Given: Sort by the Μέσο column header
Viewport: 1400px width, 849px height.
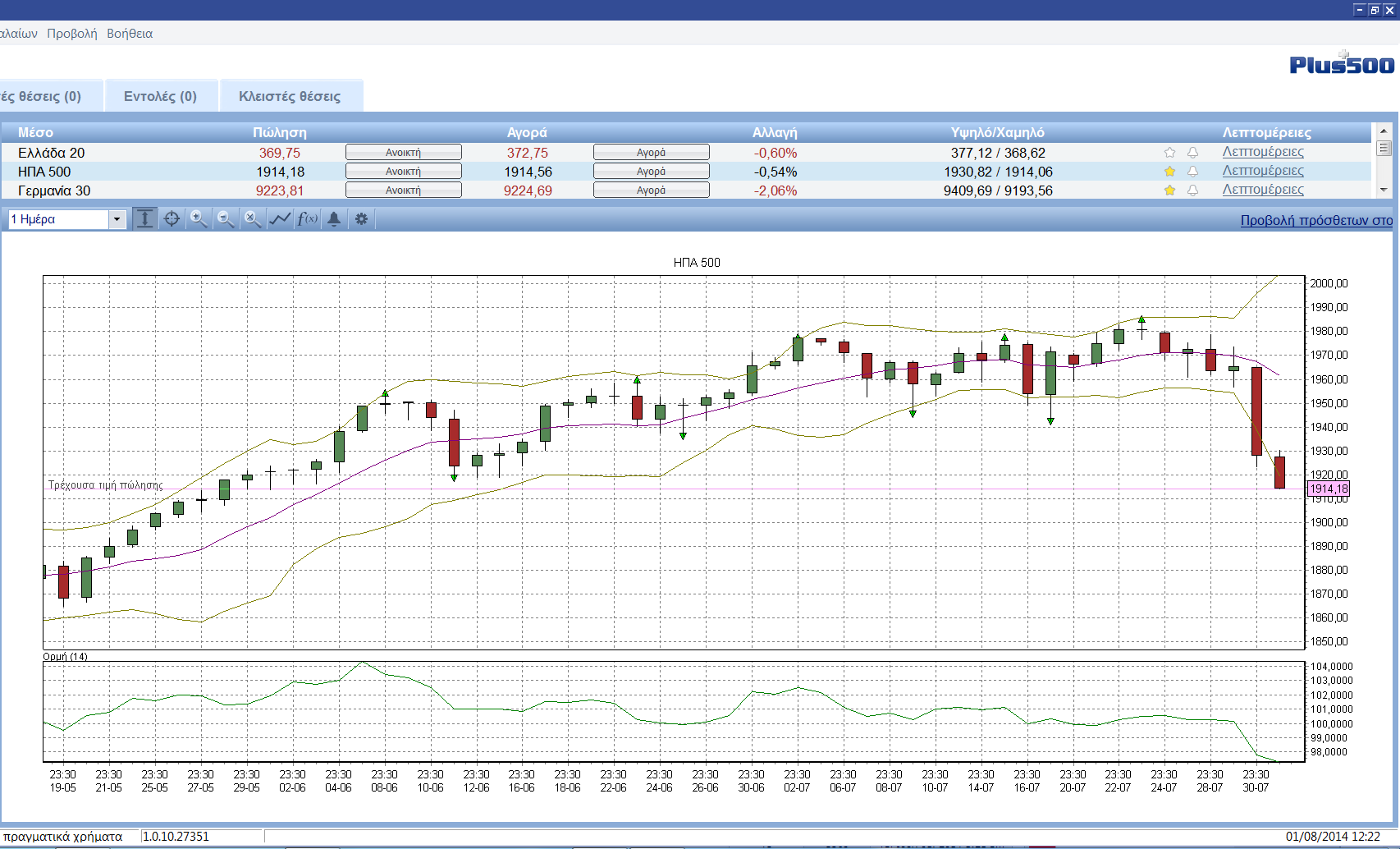Looking at the screenshot, I should point(35,132).
